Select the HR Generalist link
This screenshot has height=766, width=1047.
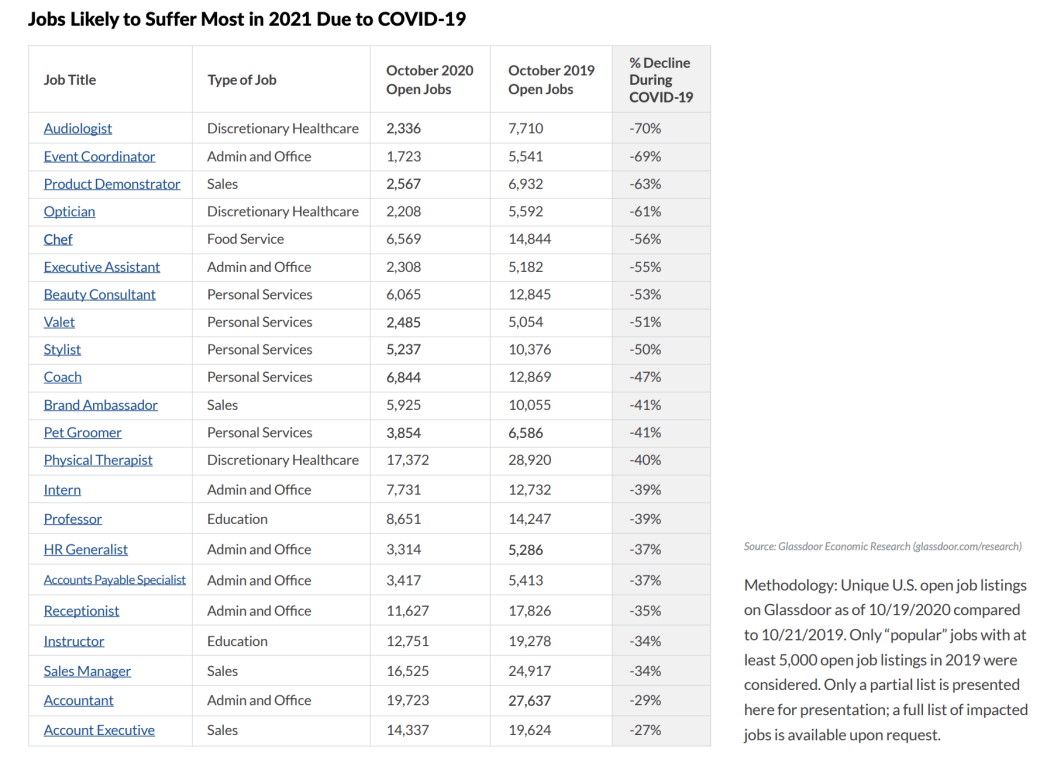tap(85, 549)
